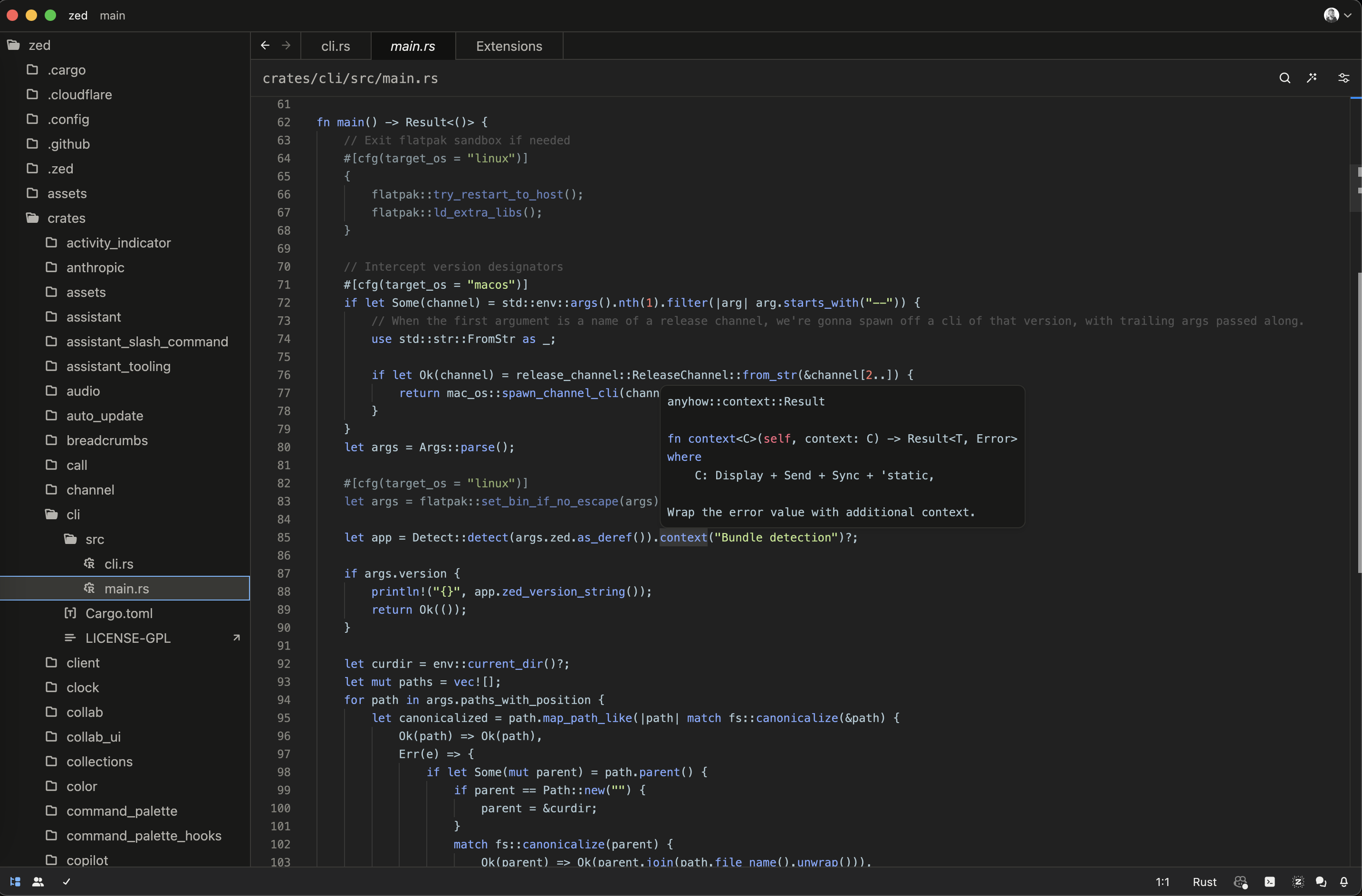Go back with the left arrow
The image size is (1362, 896).
[265, 45]
